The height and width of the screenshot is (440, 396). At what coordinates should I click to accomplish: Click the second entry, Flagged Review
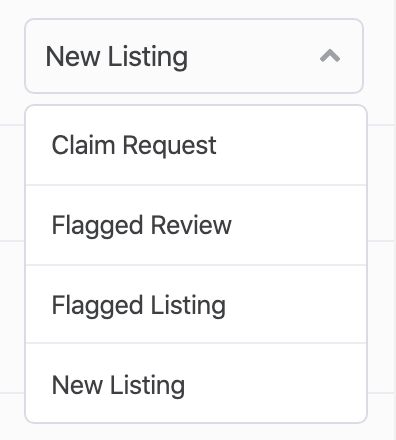[x=196, y=225]
